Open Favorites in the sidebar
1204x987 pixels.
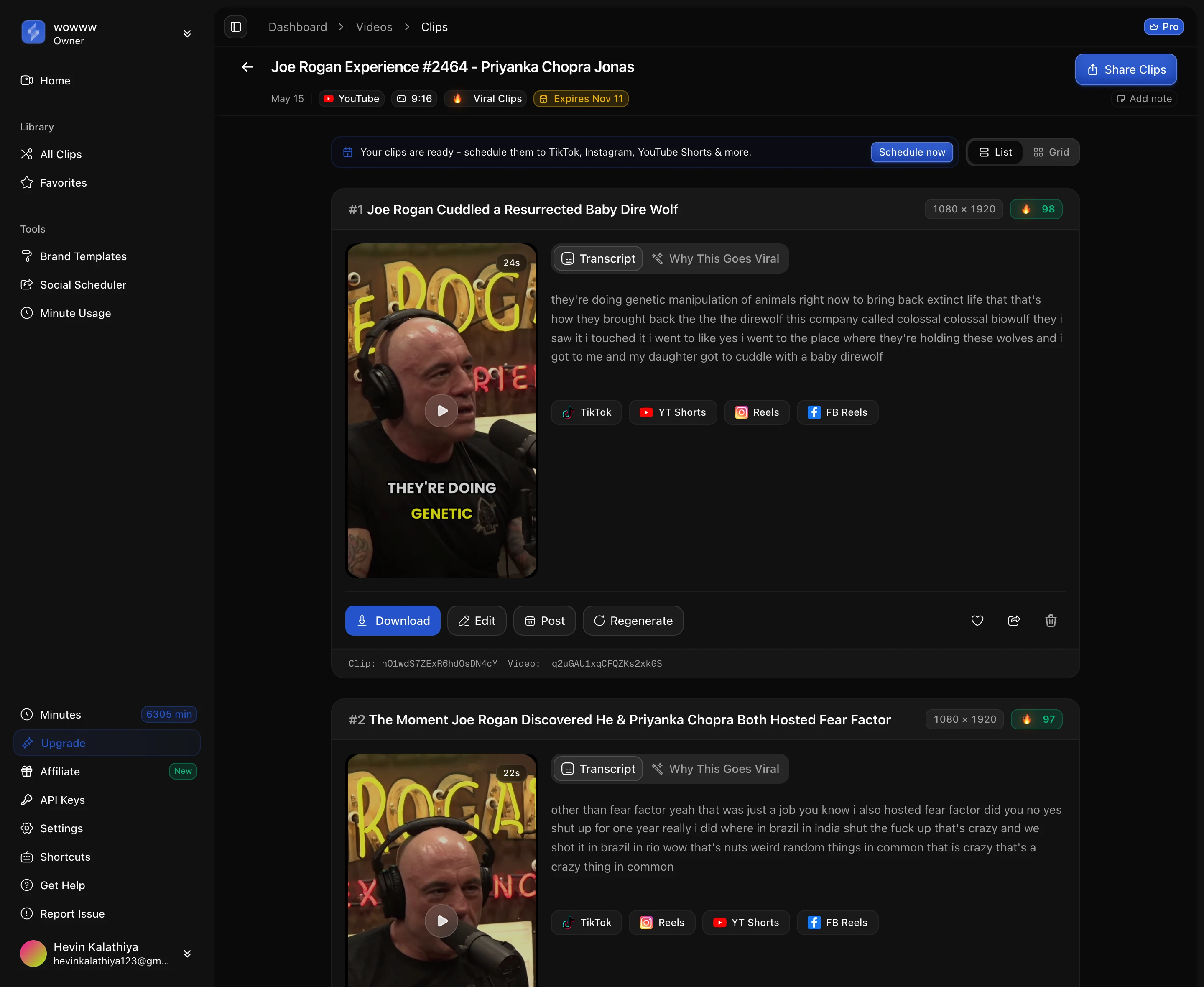[x=107, y=182]
